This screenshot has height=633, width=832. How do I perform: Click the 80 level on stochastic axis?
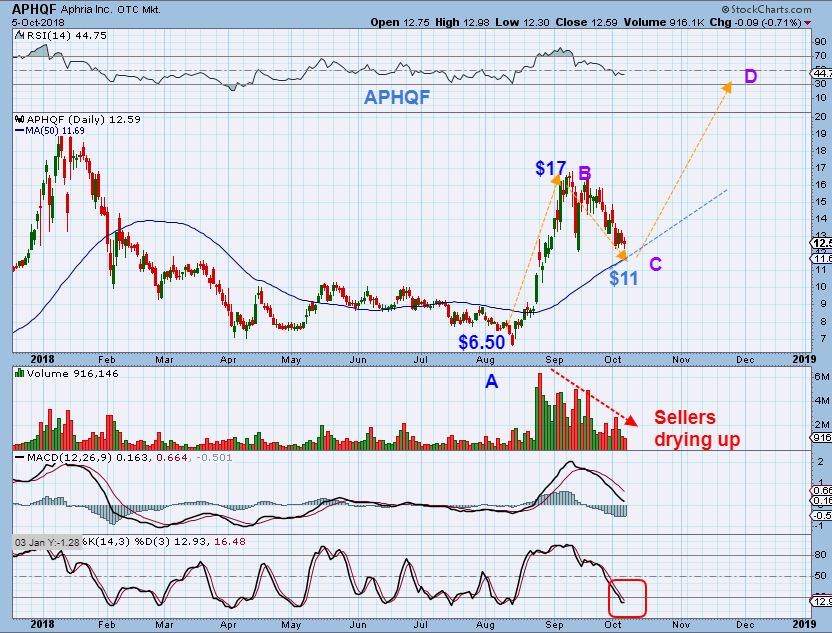pos(820,554)
